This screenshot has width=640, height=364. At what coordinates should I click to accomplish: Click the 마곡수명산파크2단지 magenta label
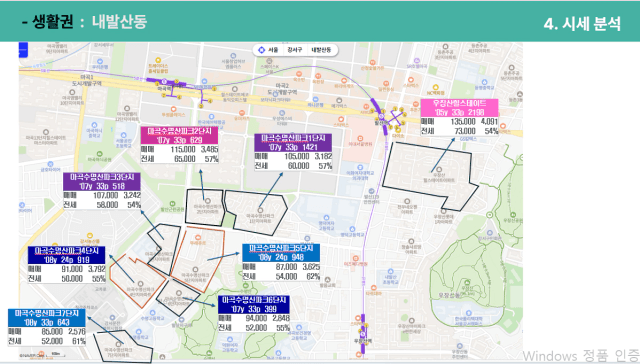click(x=179, y=135)
